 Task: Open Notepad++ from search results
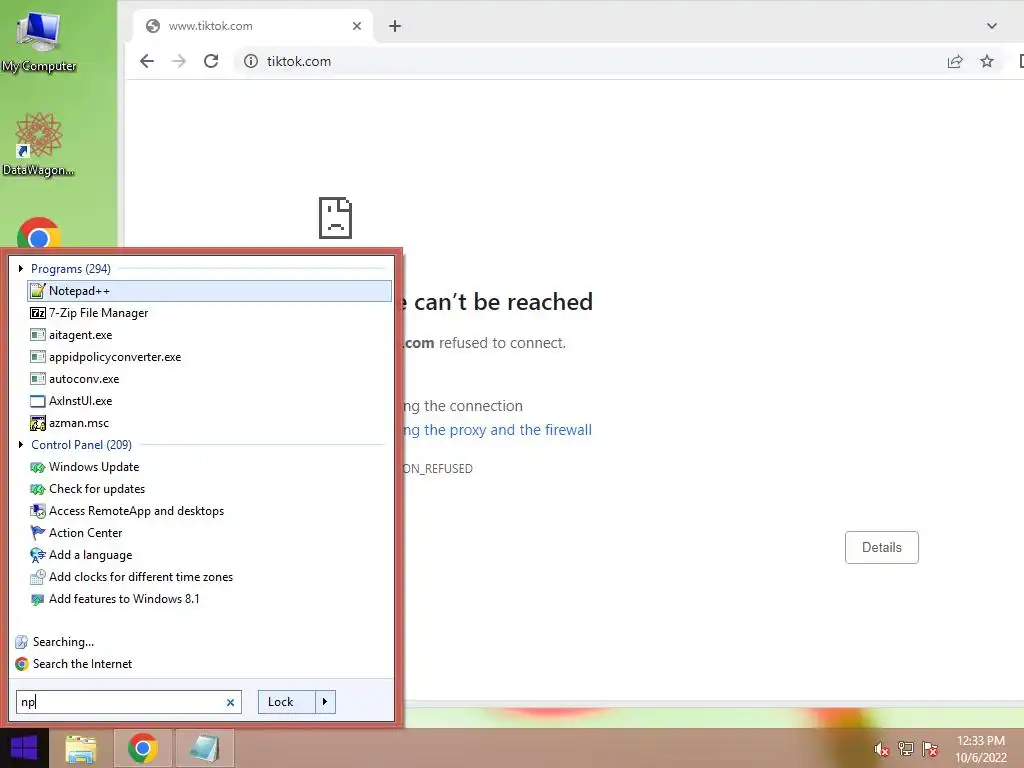[x=210, y=291]
